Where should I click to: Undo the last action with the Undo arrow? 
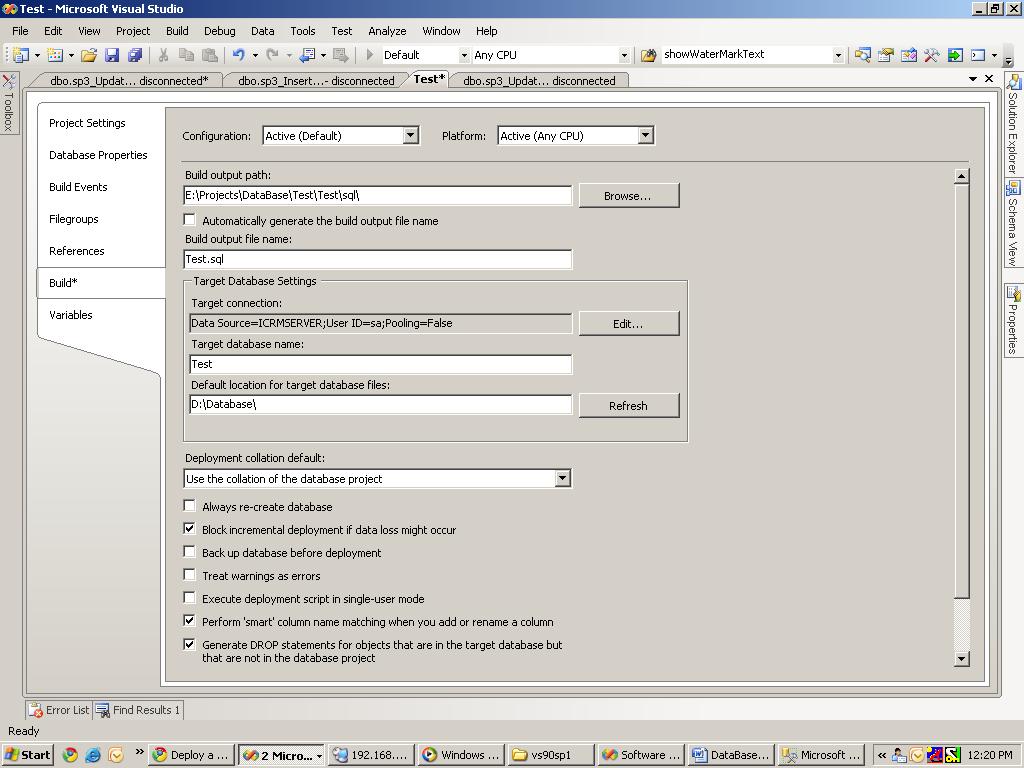[x=238, y=56]
